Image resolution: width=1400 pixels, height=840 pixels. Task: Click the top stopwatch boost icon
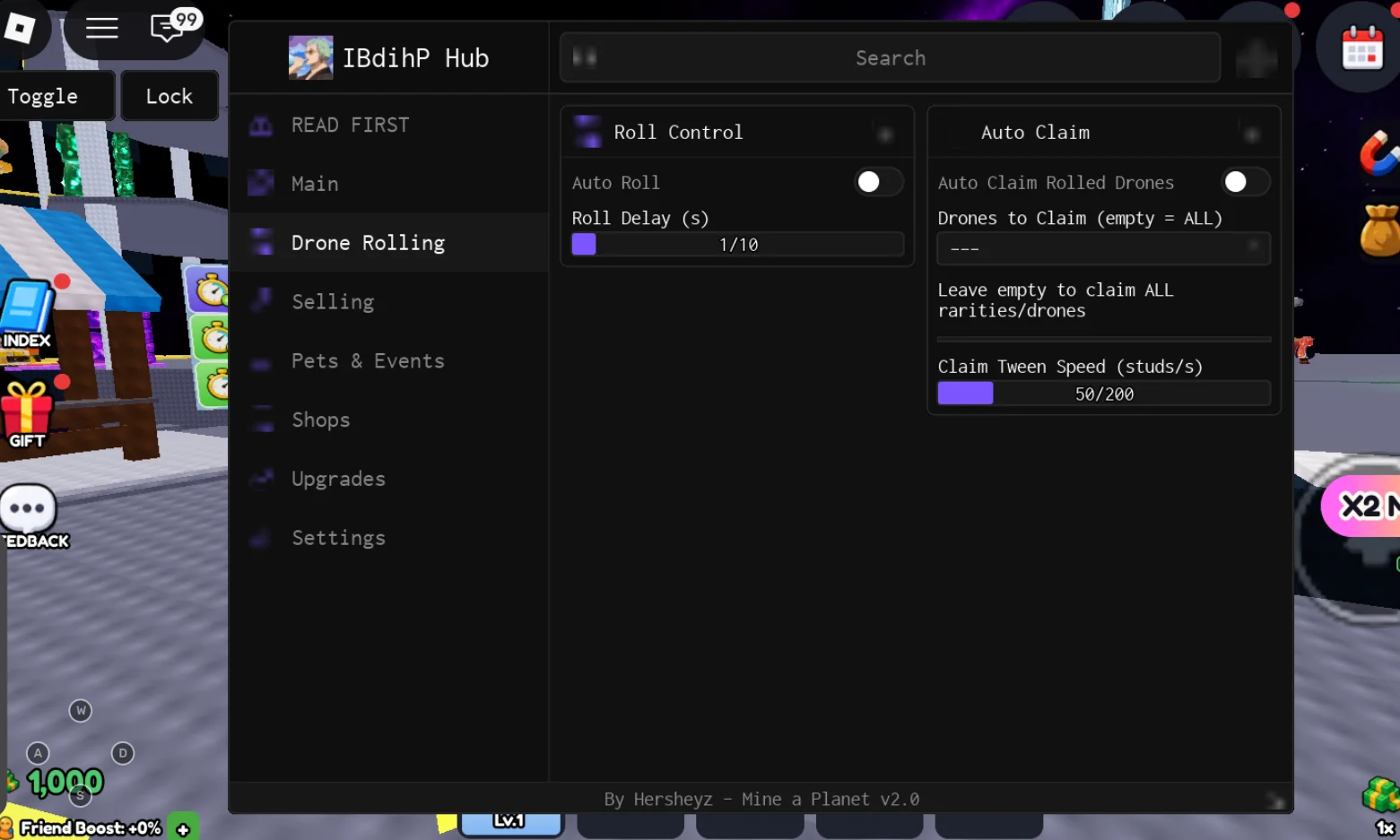(x=213, y=289)
